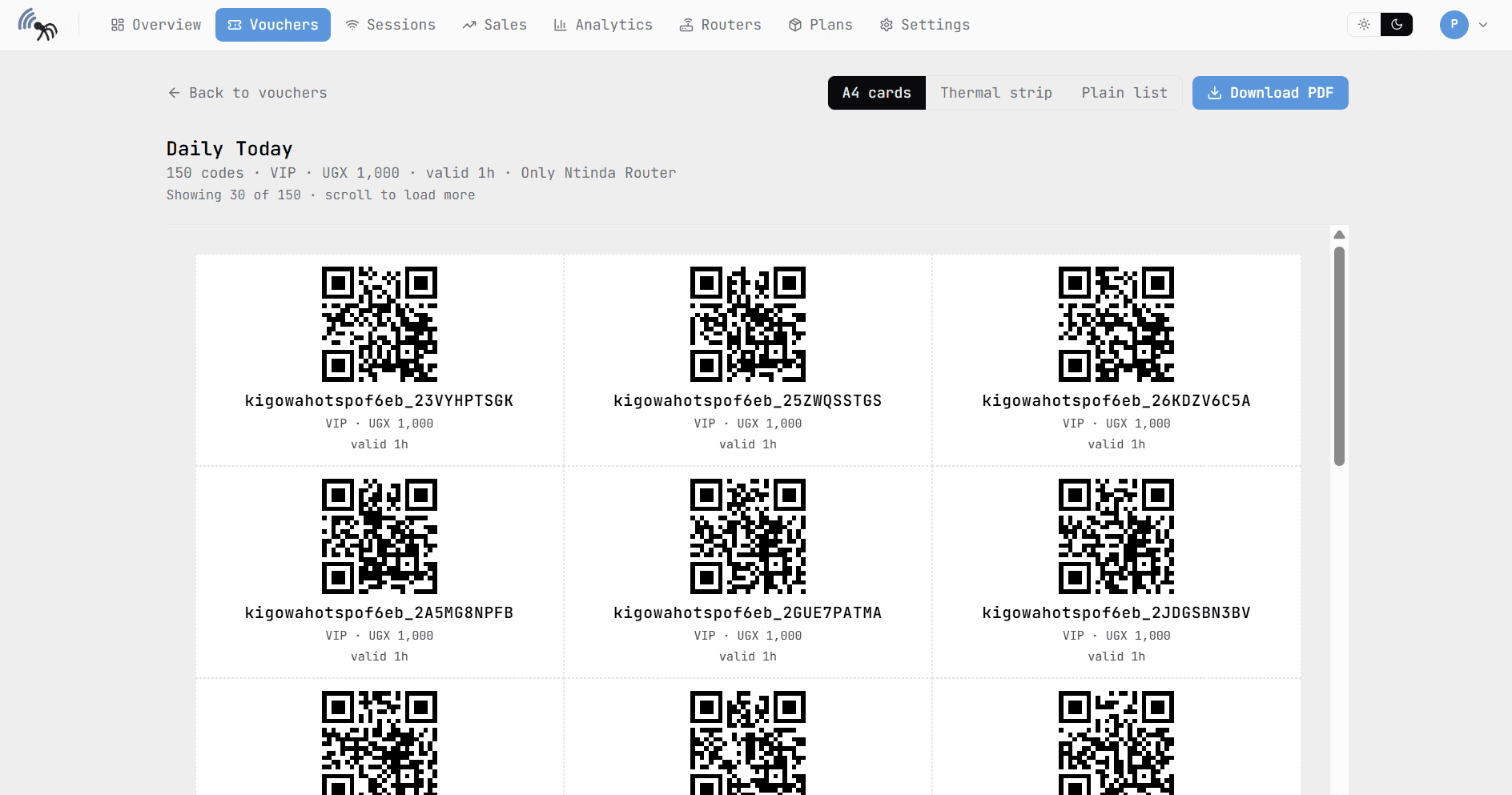Click the back arrow icon
This screenshot has width=1512, height=795.
point(175,93)
